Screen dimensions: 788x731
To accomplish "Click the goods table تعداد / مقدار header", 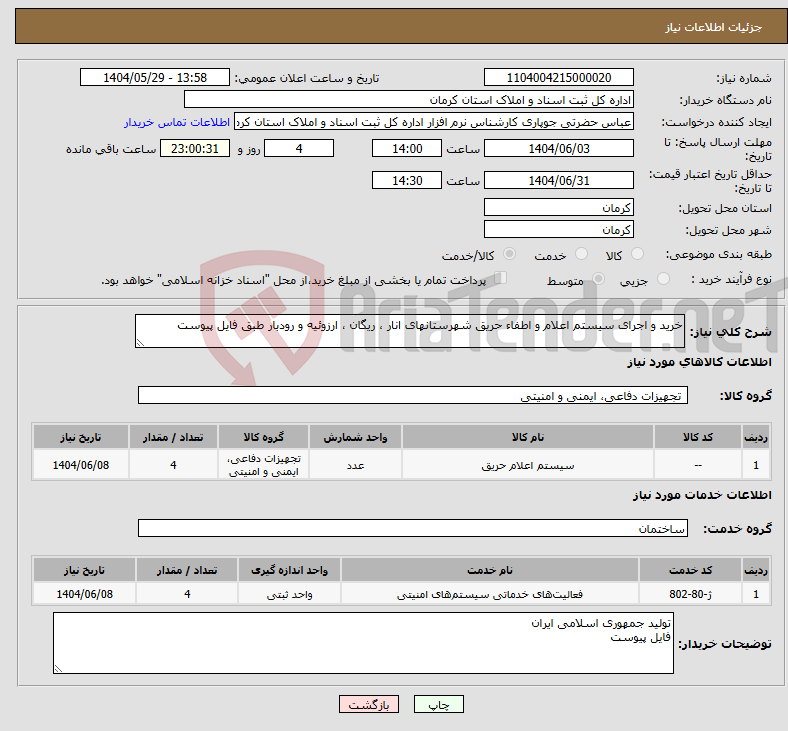I will click(173, 437).
